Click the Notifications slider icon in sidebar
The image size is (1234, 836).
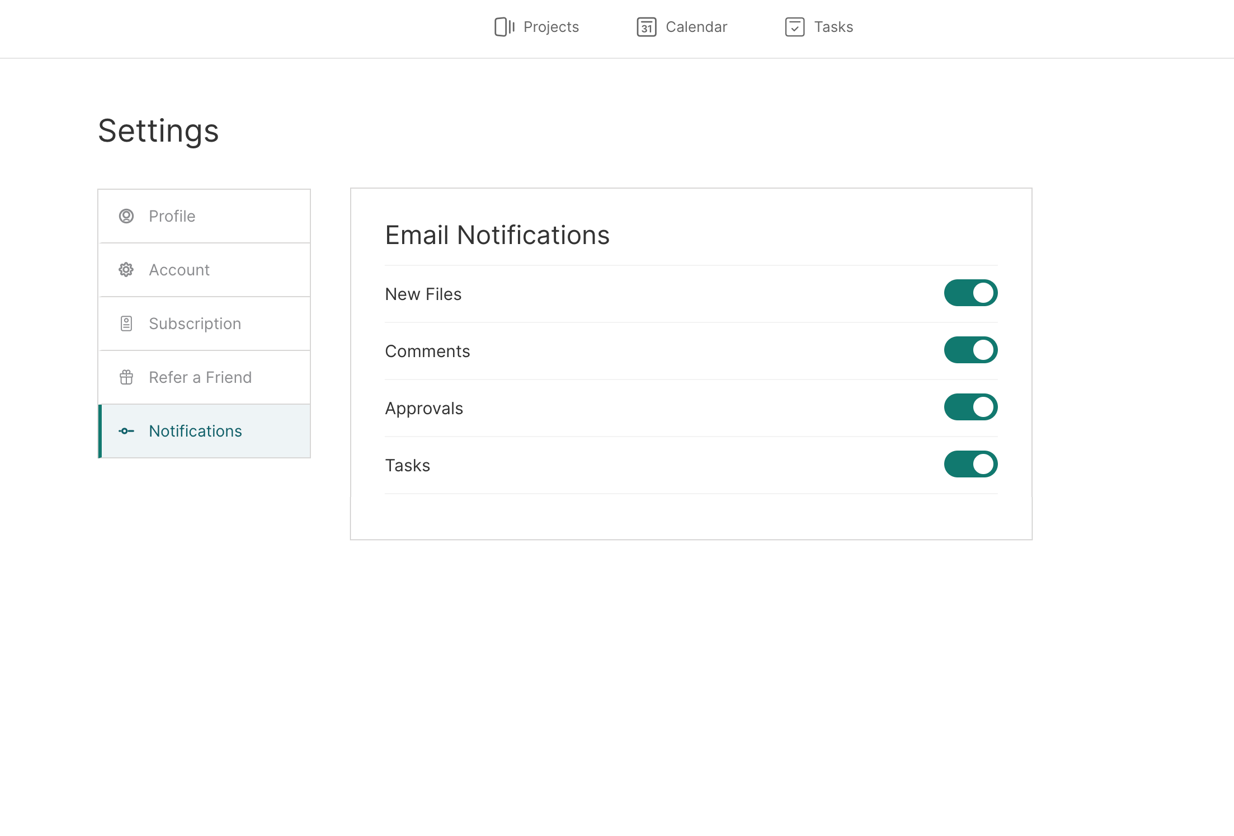126,431
